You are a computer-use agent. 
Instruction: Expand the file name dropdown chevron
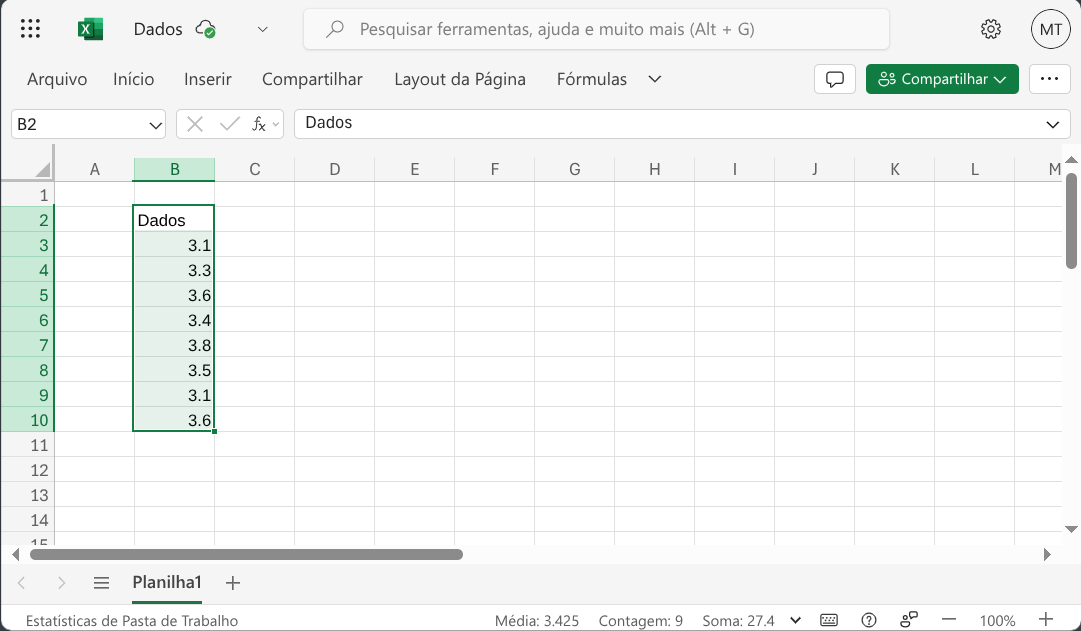click(x=263, y=29)
